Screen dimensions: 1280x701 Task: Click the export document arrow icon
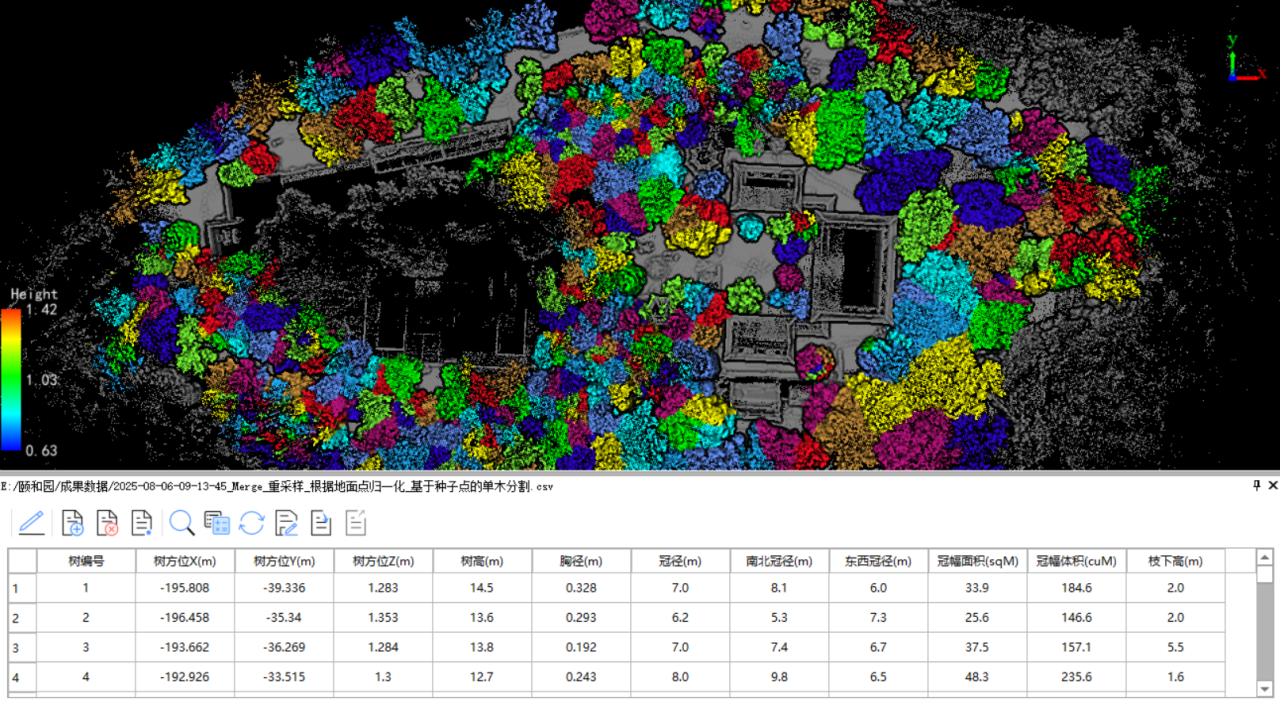(x=321, y=522)
